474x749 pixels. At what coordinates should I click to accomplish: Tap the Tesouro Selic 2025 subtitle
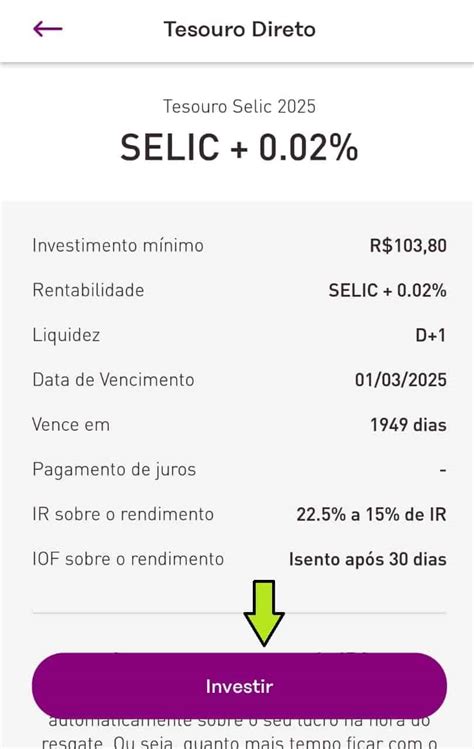coord(239,106)
